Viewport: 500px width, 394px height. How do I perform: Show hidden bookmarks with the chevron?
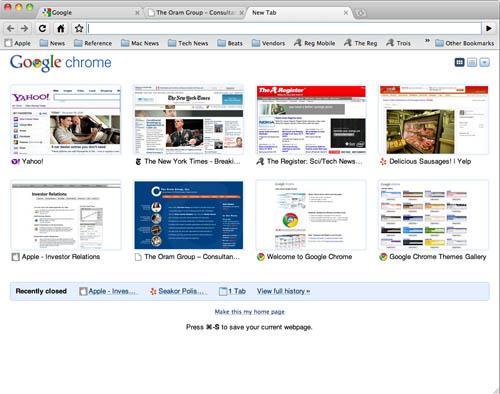click(x=427, y=41)
